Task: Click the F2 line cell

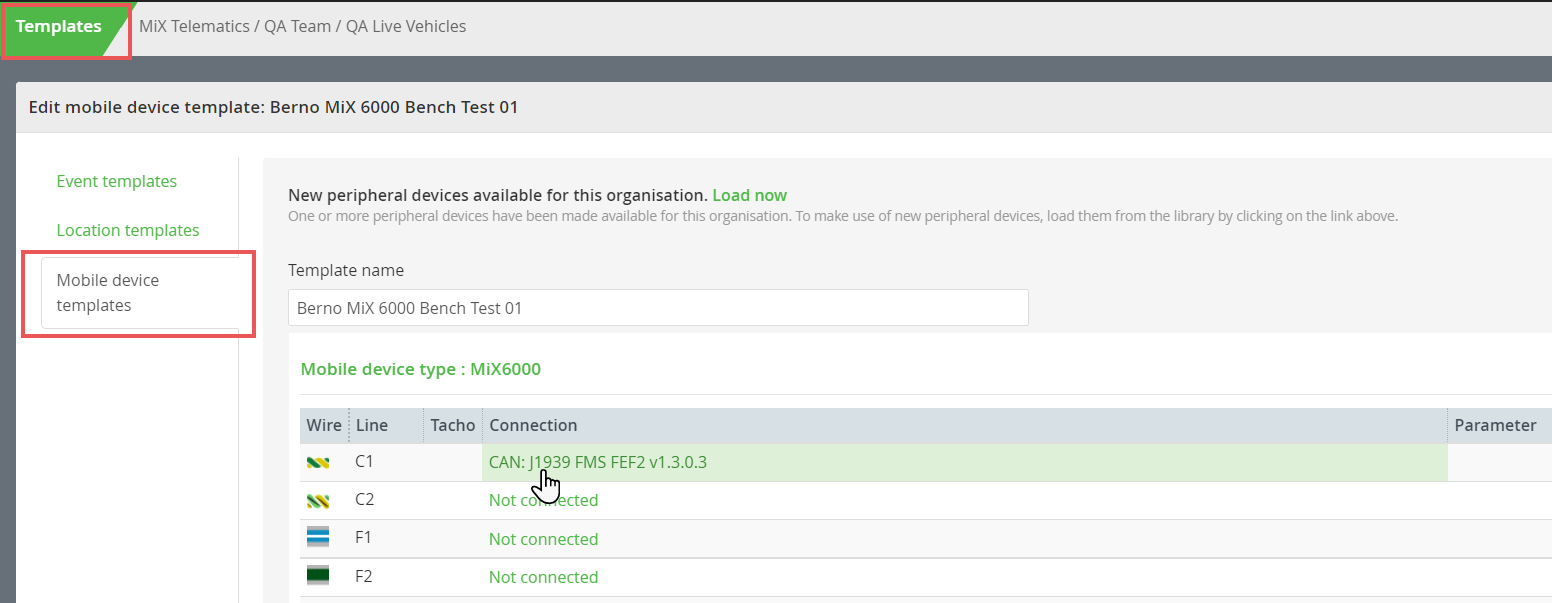Action: [x=386, y=576]
